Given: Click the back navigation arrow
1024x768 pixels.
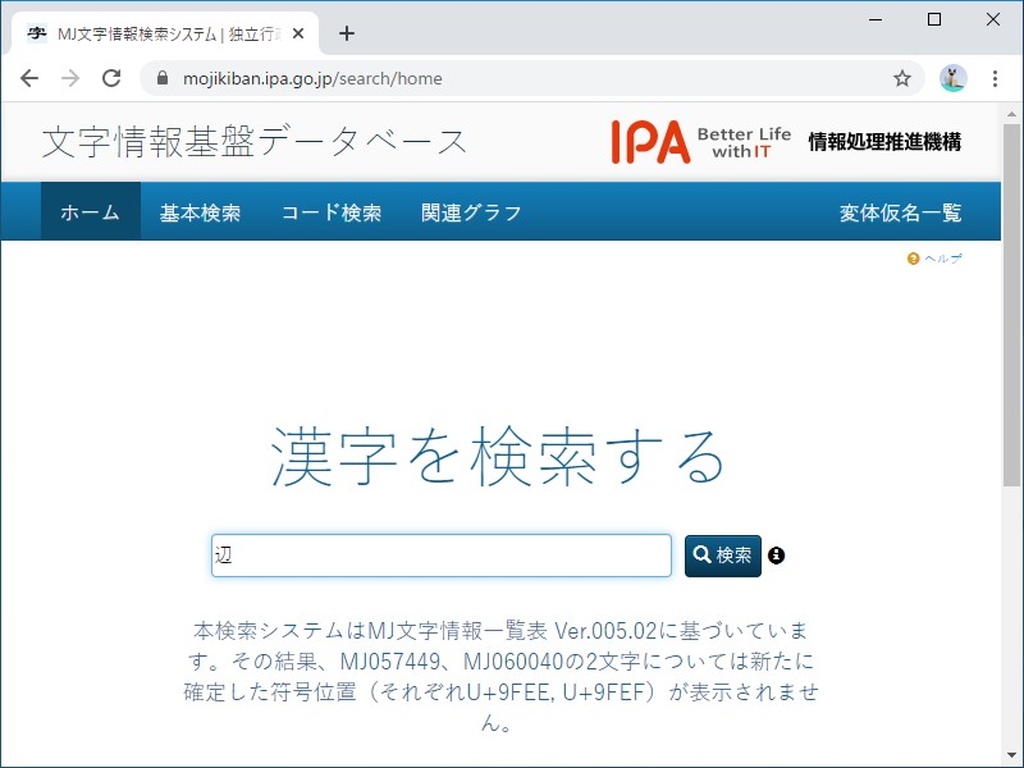Looking at the screenshot, I should coord(30,77).
